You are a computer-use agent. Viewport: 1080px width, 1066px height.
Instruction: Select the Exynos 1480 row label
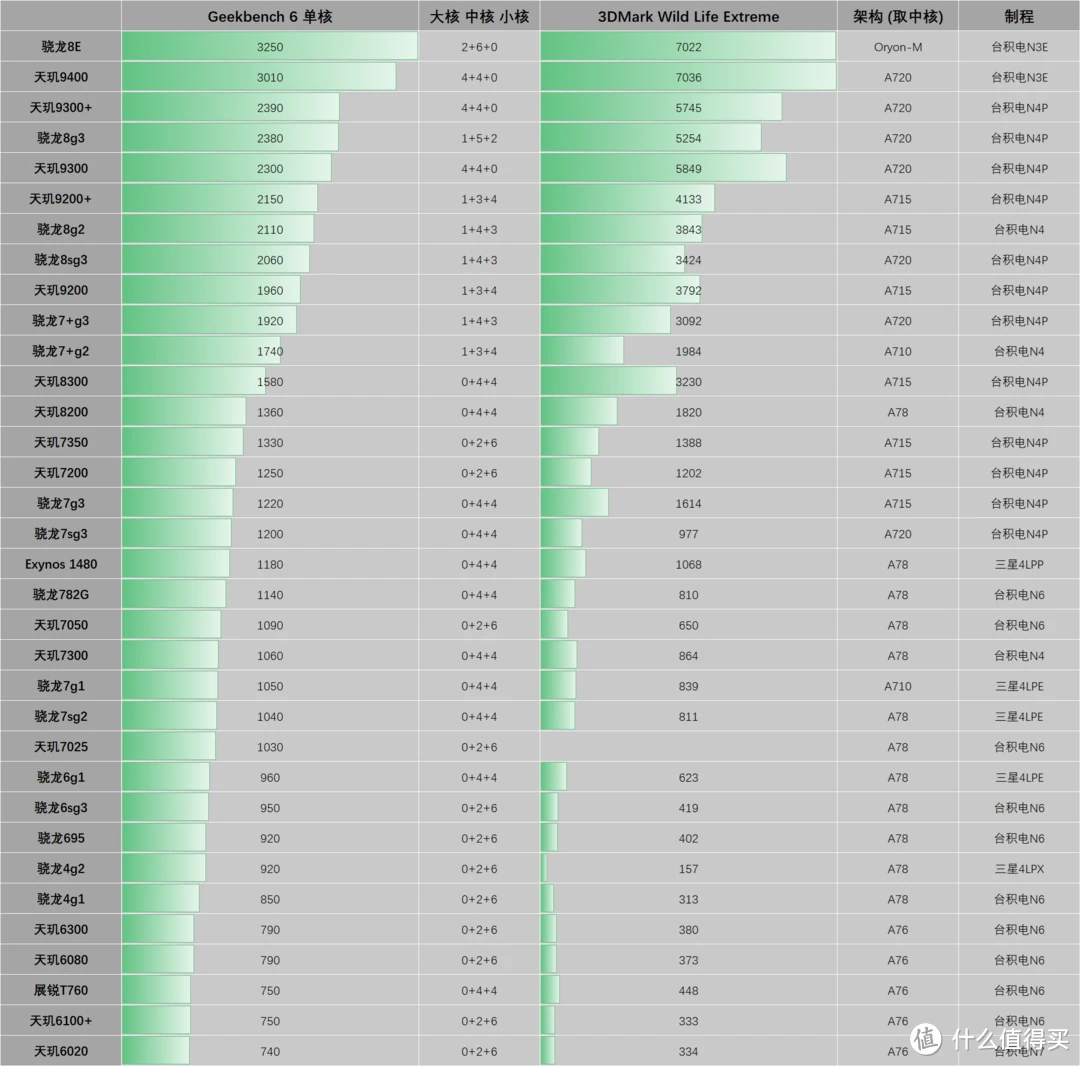click(x=61, y=564)
